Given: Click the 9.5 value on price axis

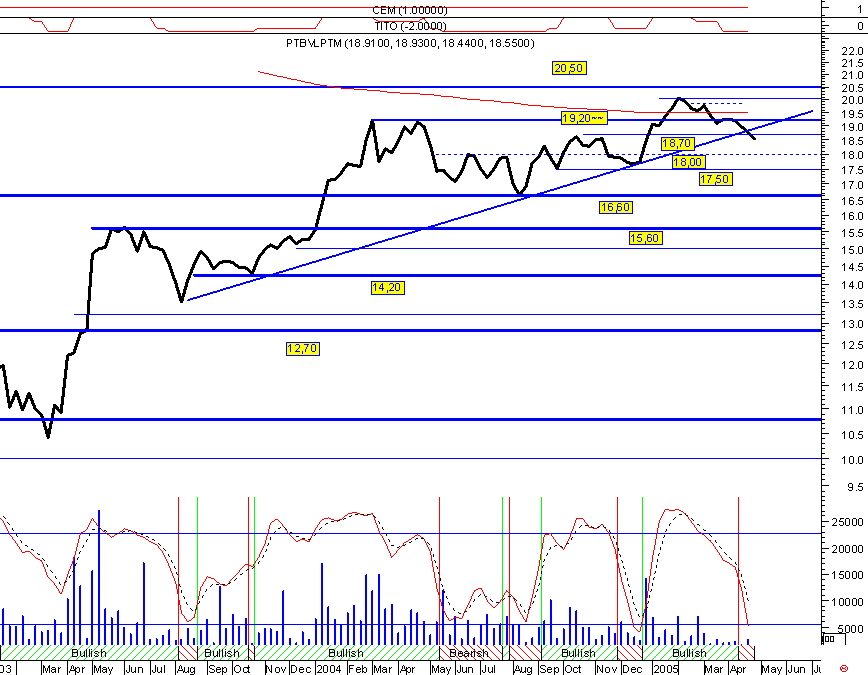Looking at the screenshot, I should tap(856, 487).
